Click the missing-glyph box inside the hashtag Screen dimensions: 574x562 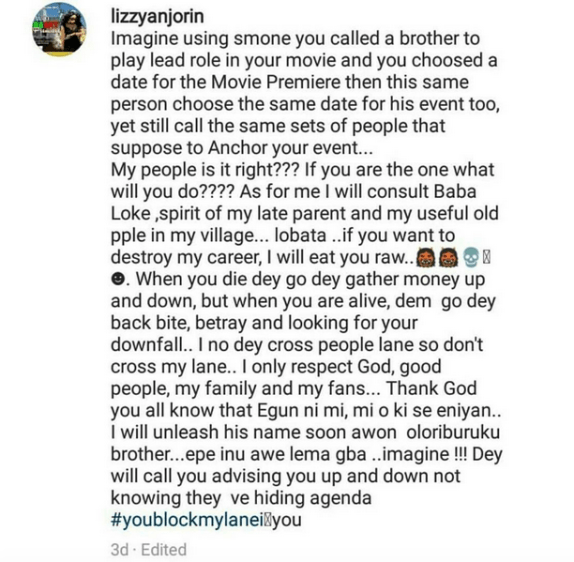[x=266, y=520]
